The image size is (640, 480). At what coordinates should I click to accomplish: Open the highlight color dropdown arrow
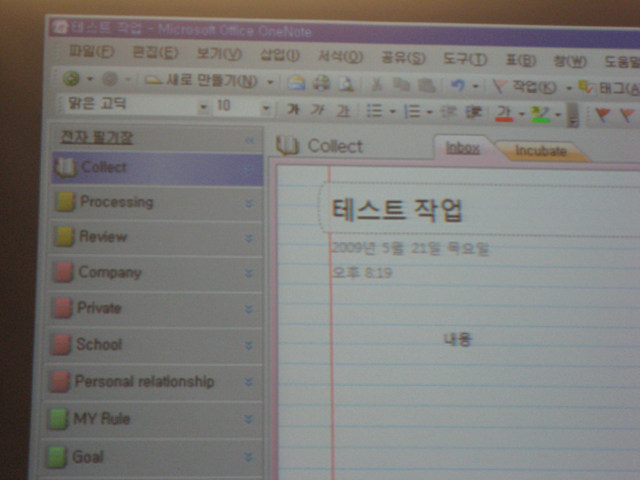(558, 114)
